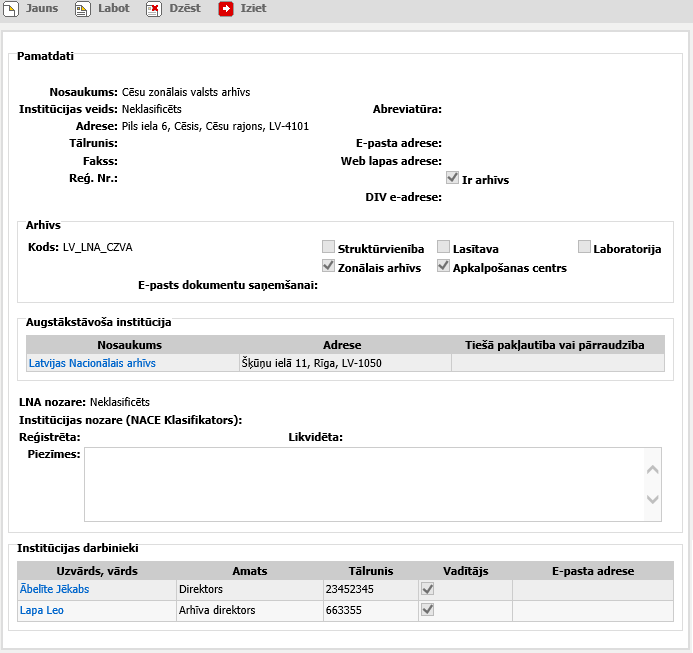Screen dimensions: 693x653
Task: Tick the Laboratorija checkbox
Action: point(584,247)
